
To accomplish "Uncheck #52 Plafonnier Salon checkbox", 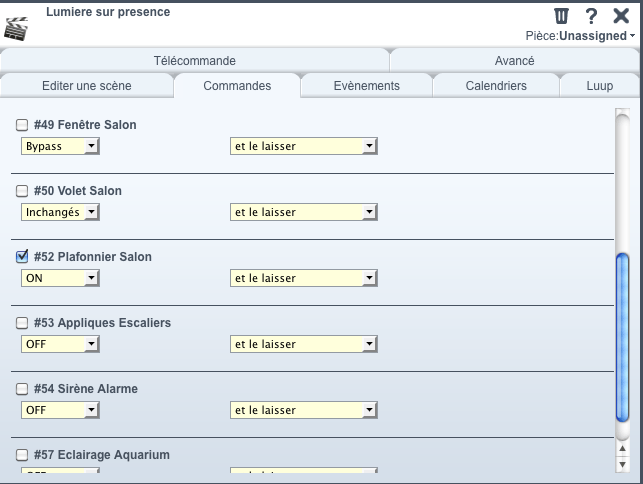I will (22, 257).
